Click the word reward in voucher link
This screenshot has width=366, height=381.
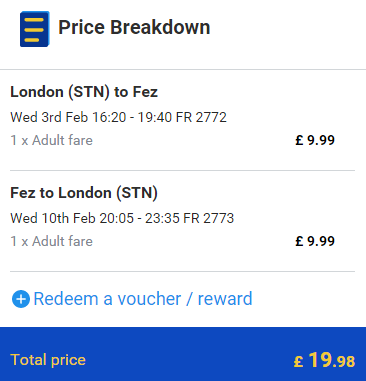[225, 299]
